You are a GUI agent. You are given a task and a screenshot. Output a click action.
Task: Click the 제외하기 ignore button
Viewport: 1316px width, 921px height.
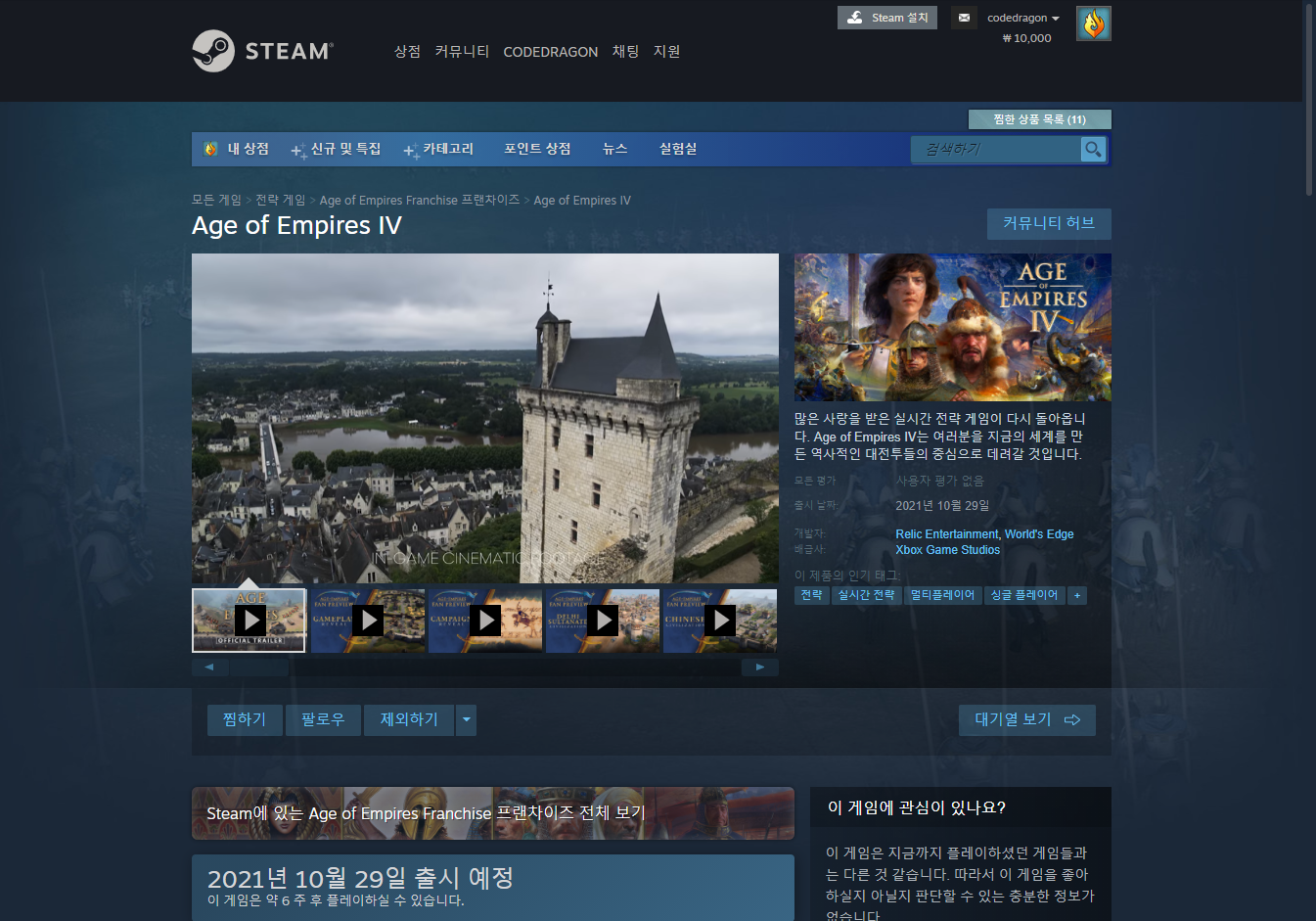point(409,719)
